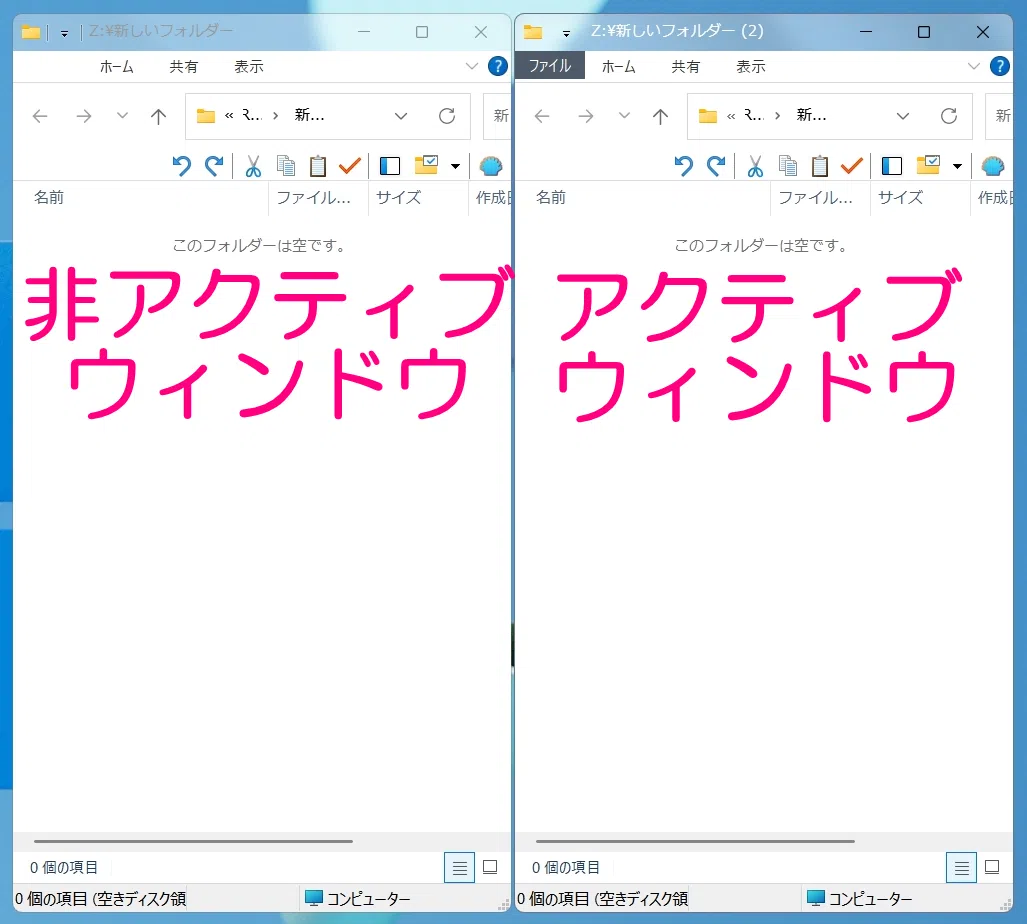Open recent locations dropdown in left window

pos(122,116)
